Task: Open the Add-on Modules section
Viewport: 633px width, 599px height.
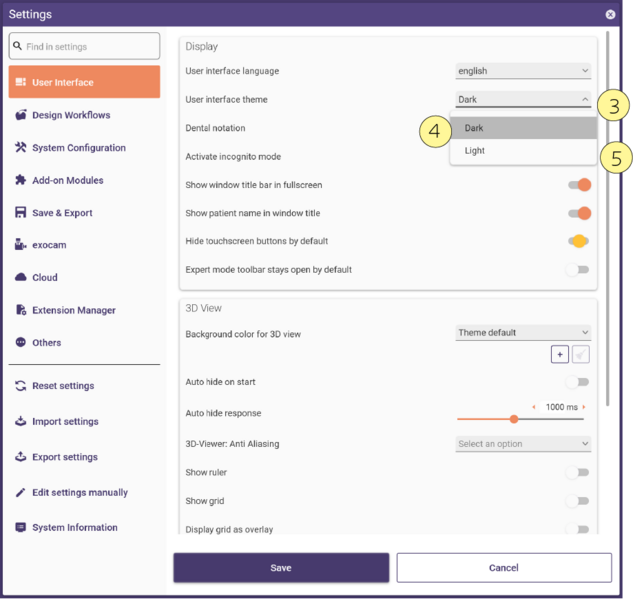Action: click(84, 180)
